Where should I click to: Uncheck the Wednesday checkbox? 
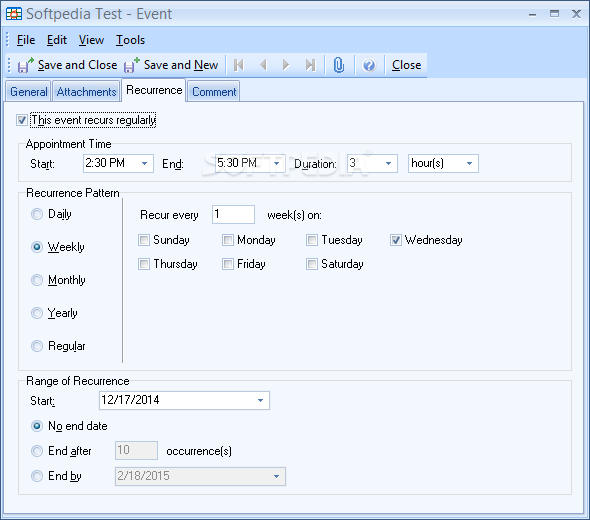(395, 240)
